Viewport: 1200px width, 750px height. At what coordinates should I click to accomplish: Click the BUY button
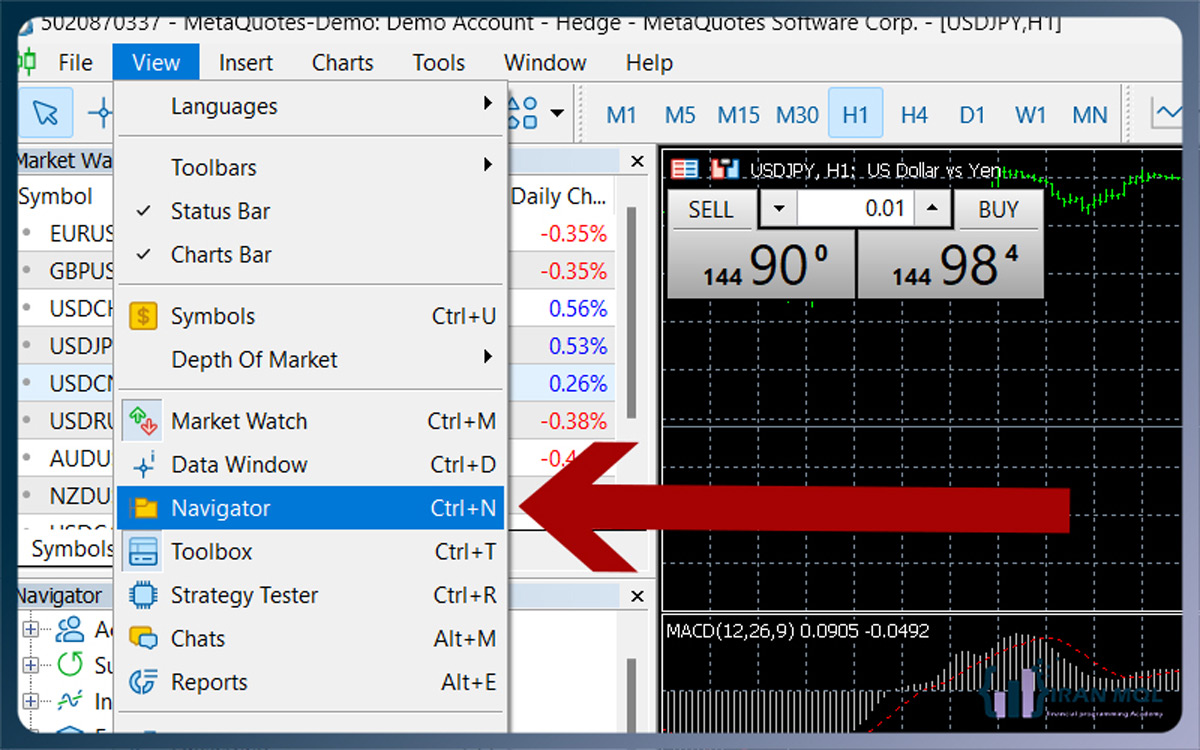tap(998, 209)
